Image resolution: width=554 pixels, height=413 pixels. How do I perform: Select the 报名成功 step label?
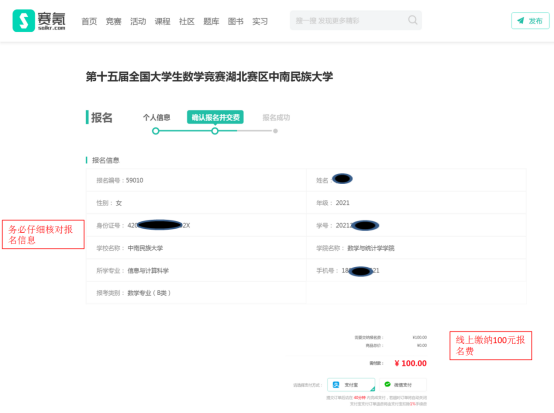coord(276,117)
